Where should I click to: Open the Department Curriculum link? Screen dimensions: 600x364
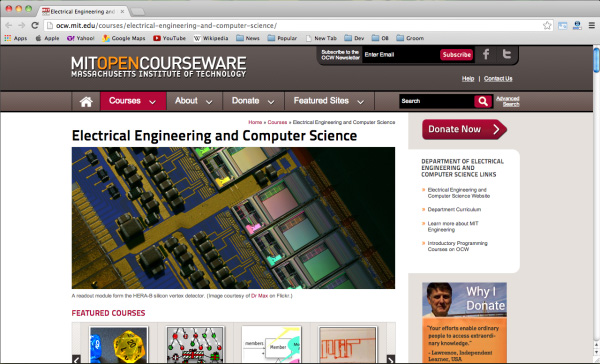point(454,209)
